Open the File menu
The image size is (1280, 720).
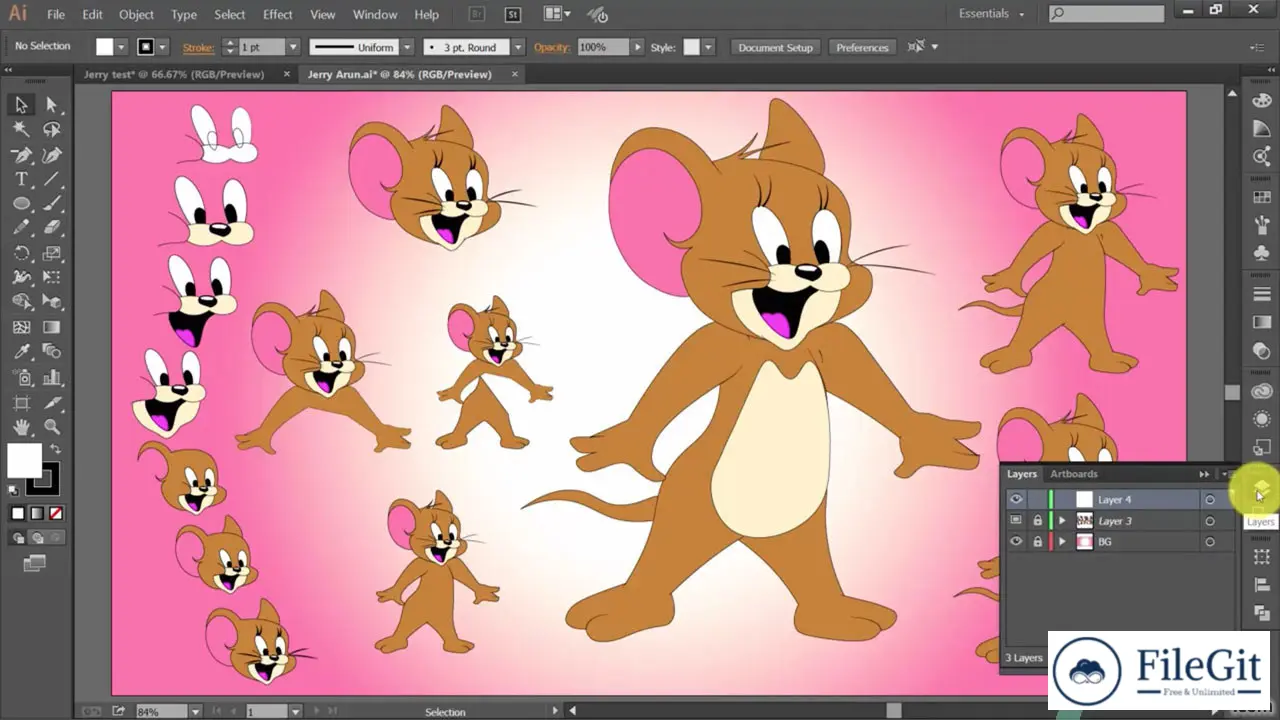56,14
